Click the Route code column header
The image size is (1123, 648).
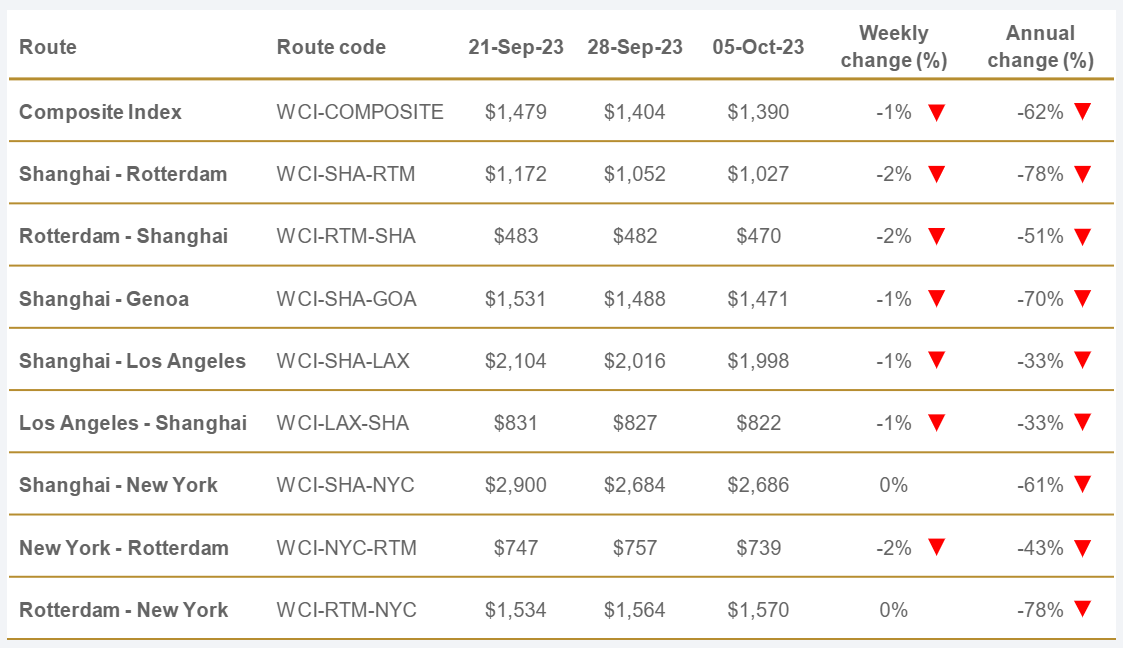point(331,47)
